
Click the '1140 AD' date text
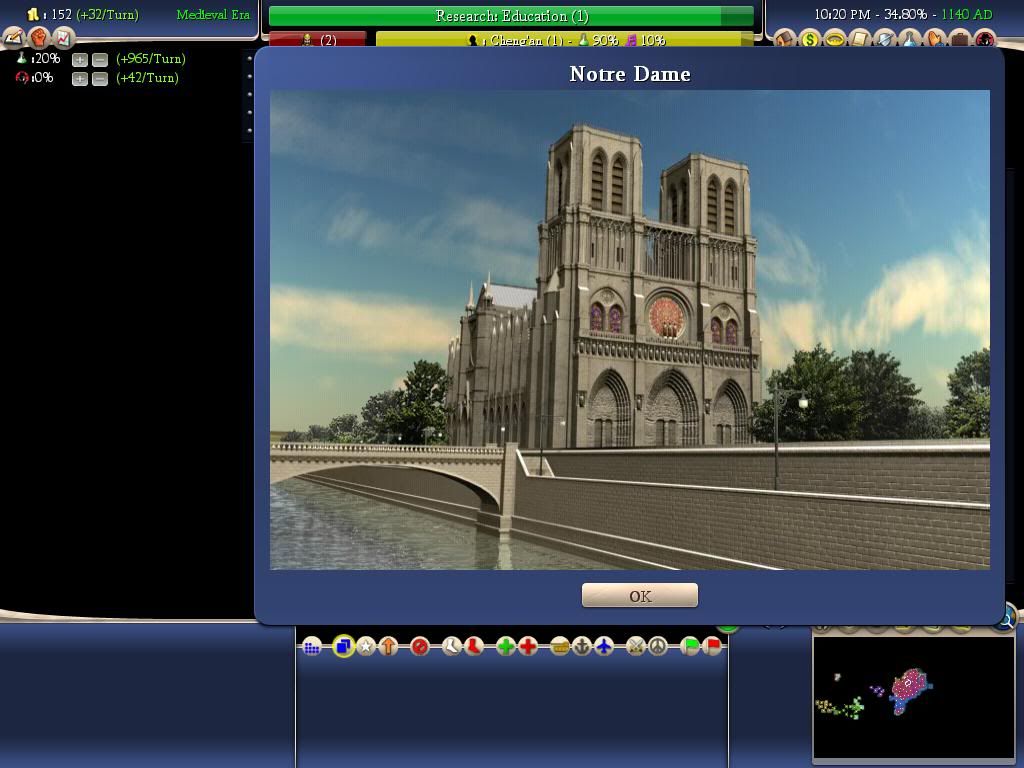(x=967, y=14)
